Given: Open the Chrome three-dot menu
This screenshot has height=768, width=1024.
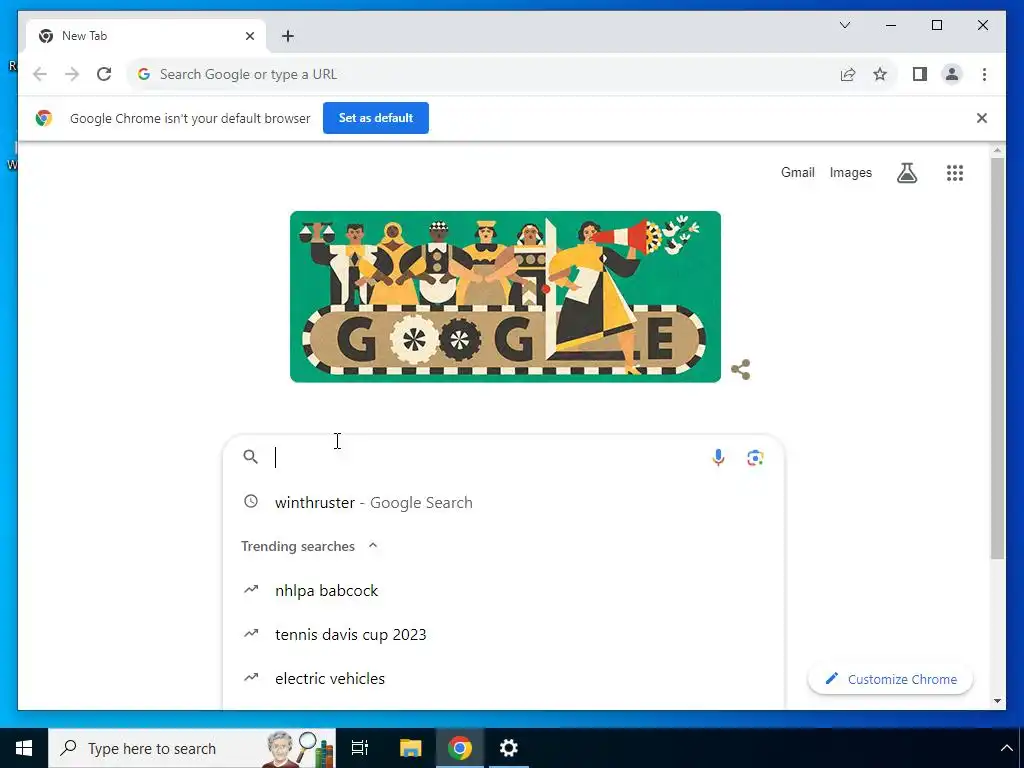Looking at the screenshot, I should 984,74.
